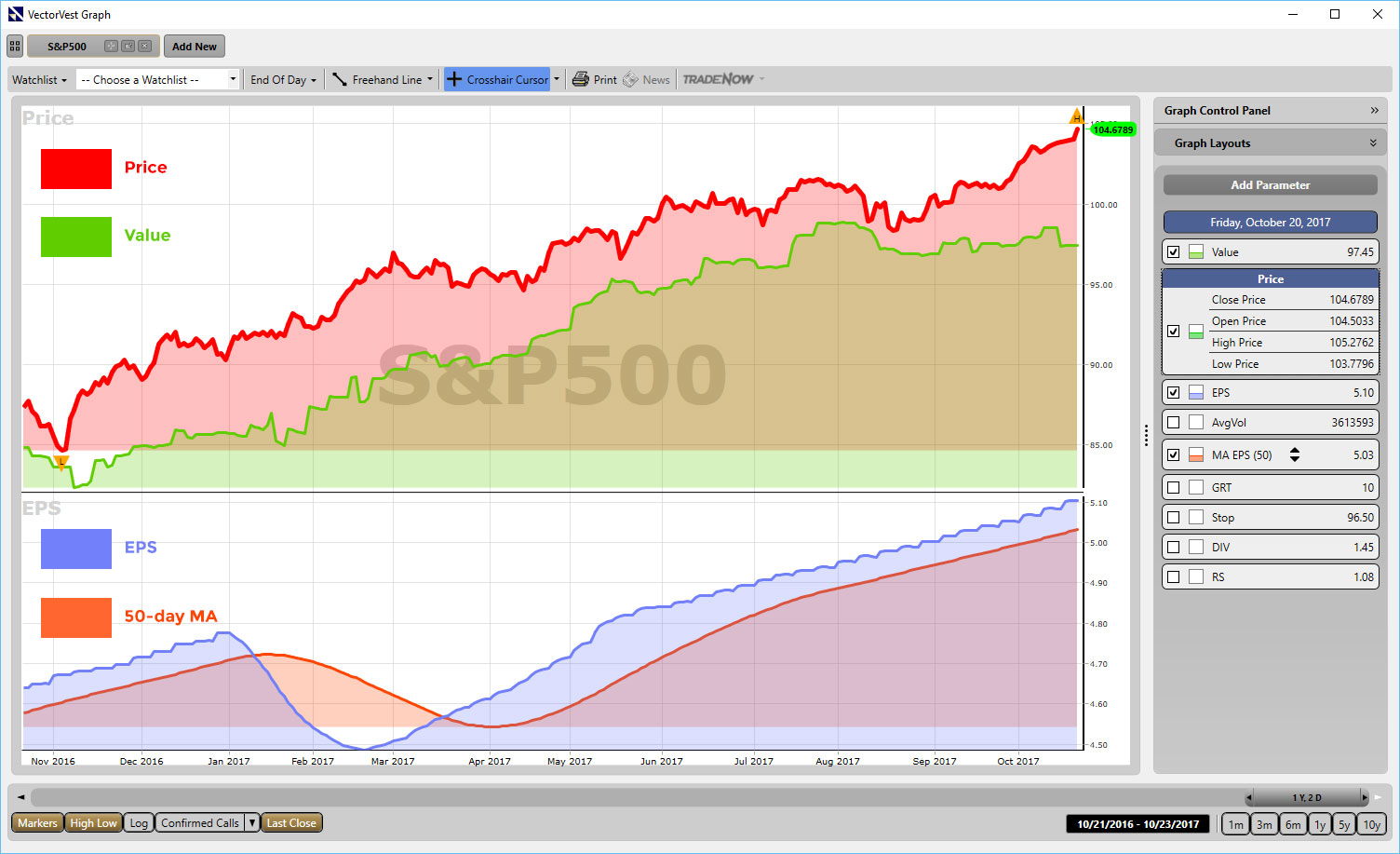Click the MA EPS period stepper arrows

(x=1295, y=455)
